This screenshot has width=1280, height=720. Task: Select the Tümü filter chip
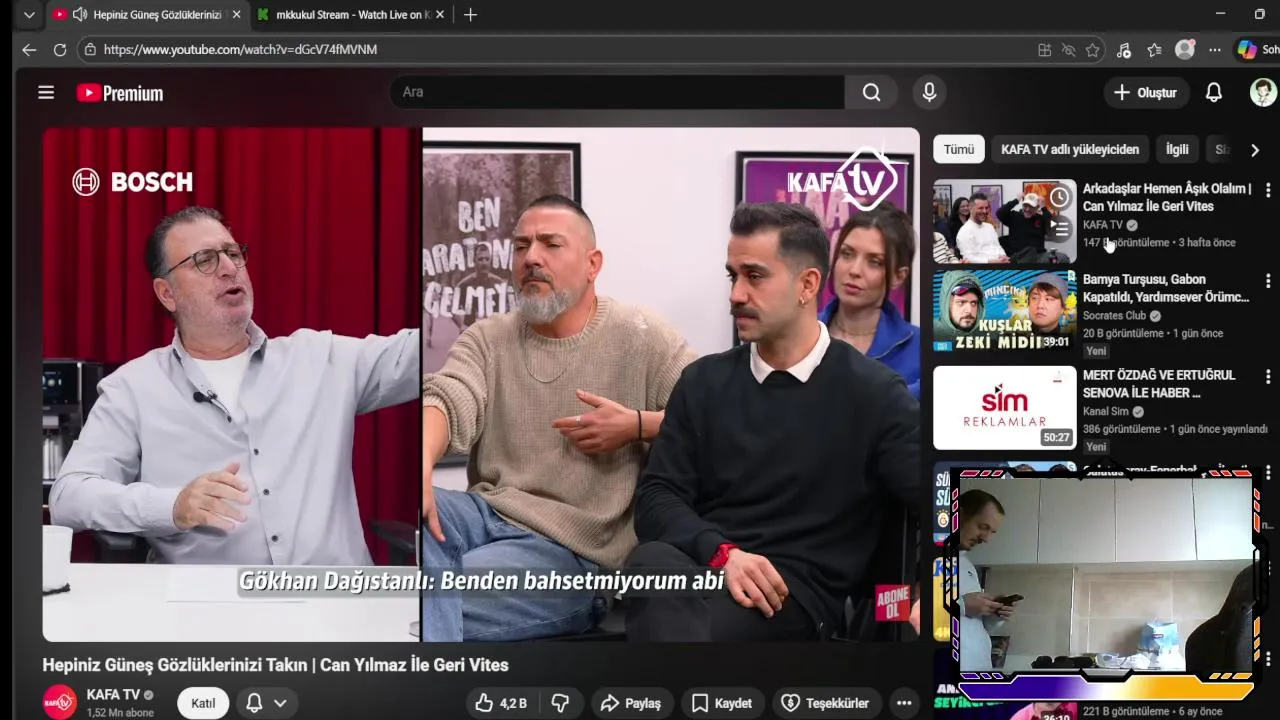(959, 149)
